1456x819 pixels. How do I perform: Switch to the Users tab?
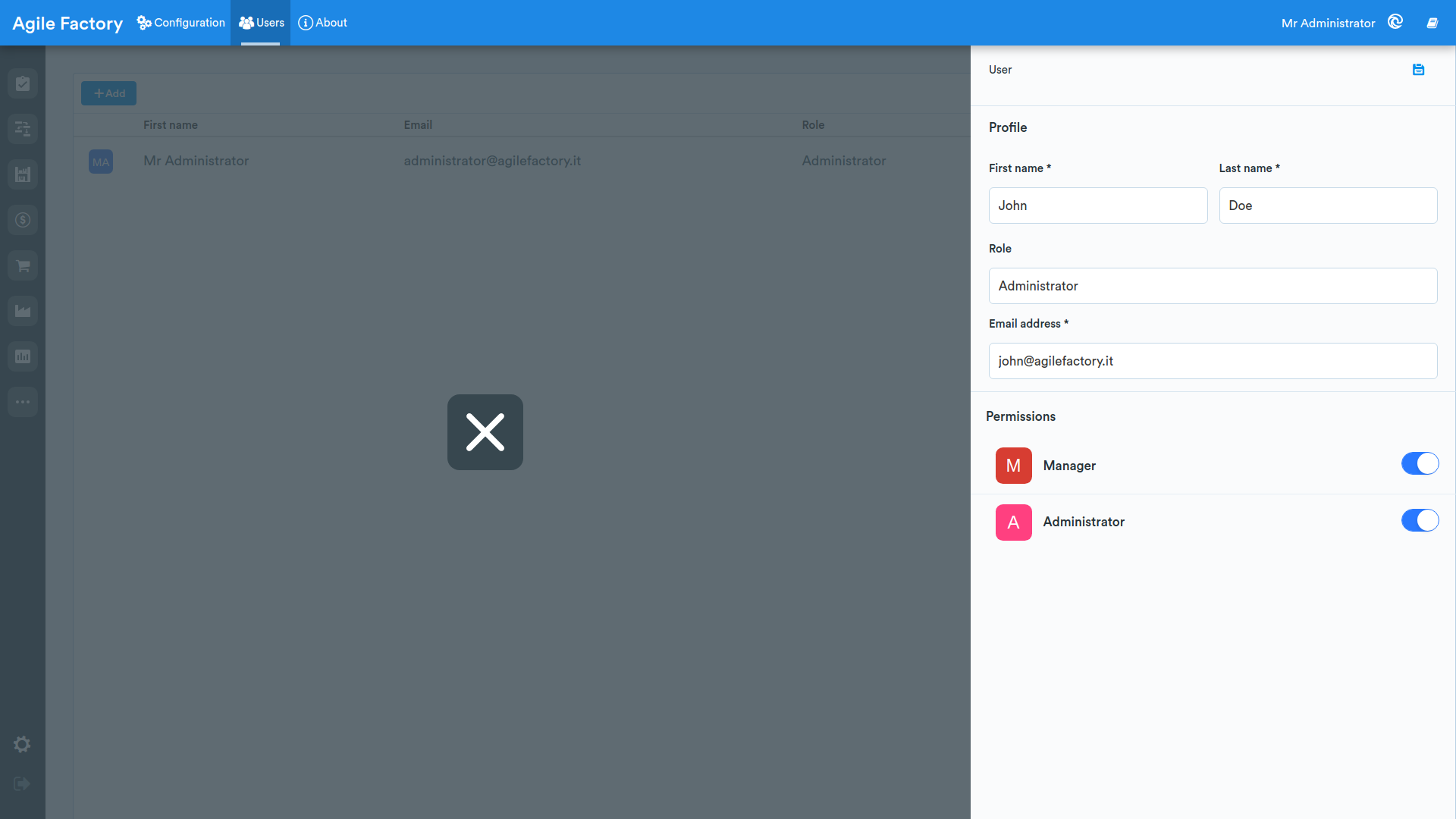(x=261, y=23)
